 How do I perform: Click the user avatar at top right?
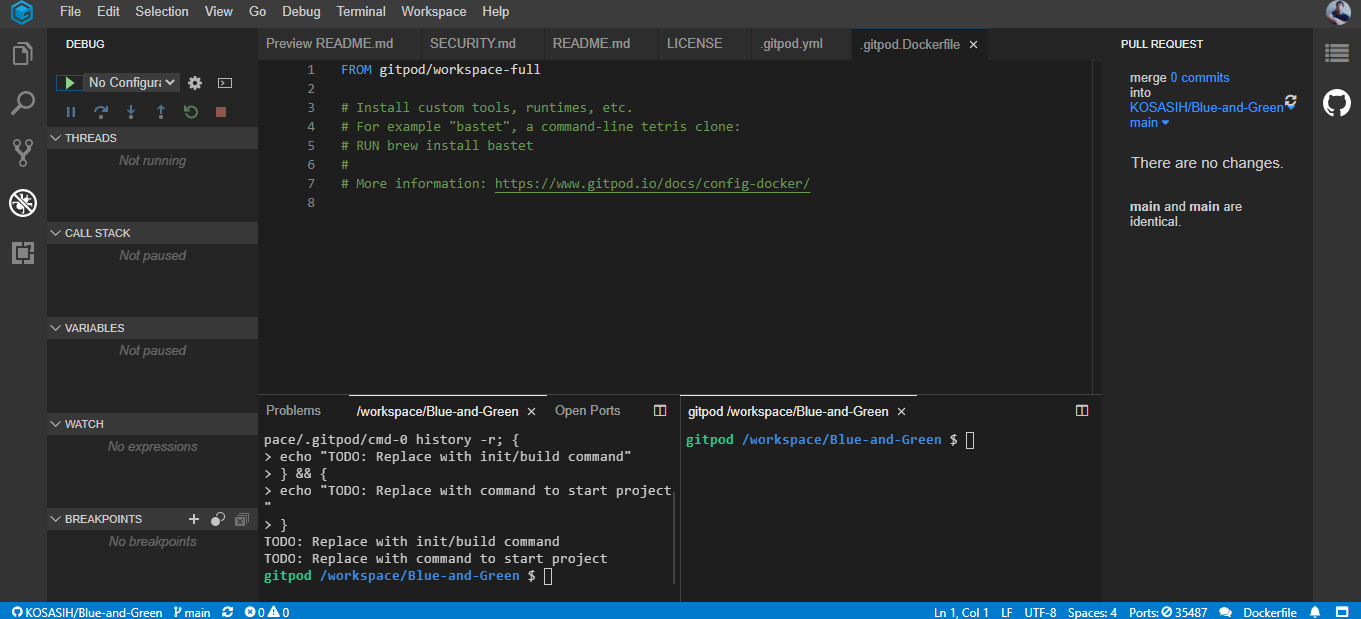click(1338, 12)
